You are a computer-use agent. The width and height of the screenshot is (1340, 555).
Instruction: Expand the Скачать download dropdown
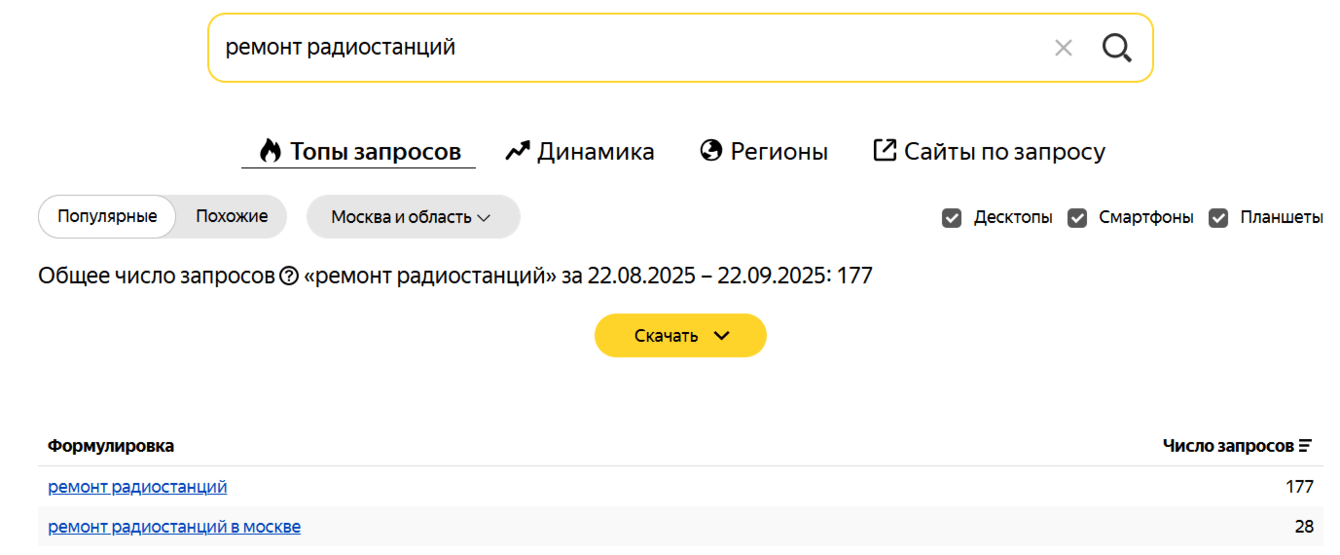(680, 336)
